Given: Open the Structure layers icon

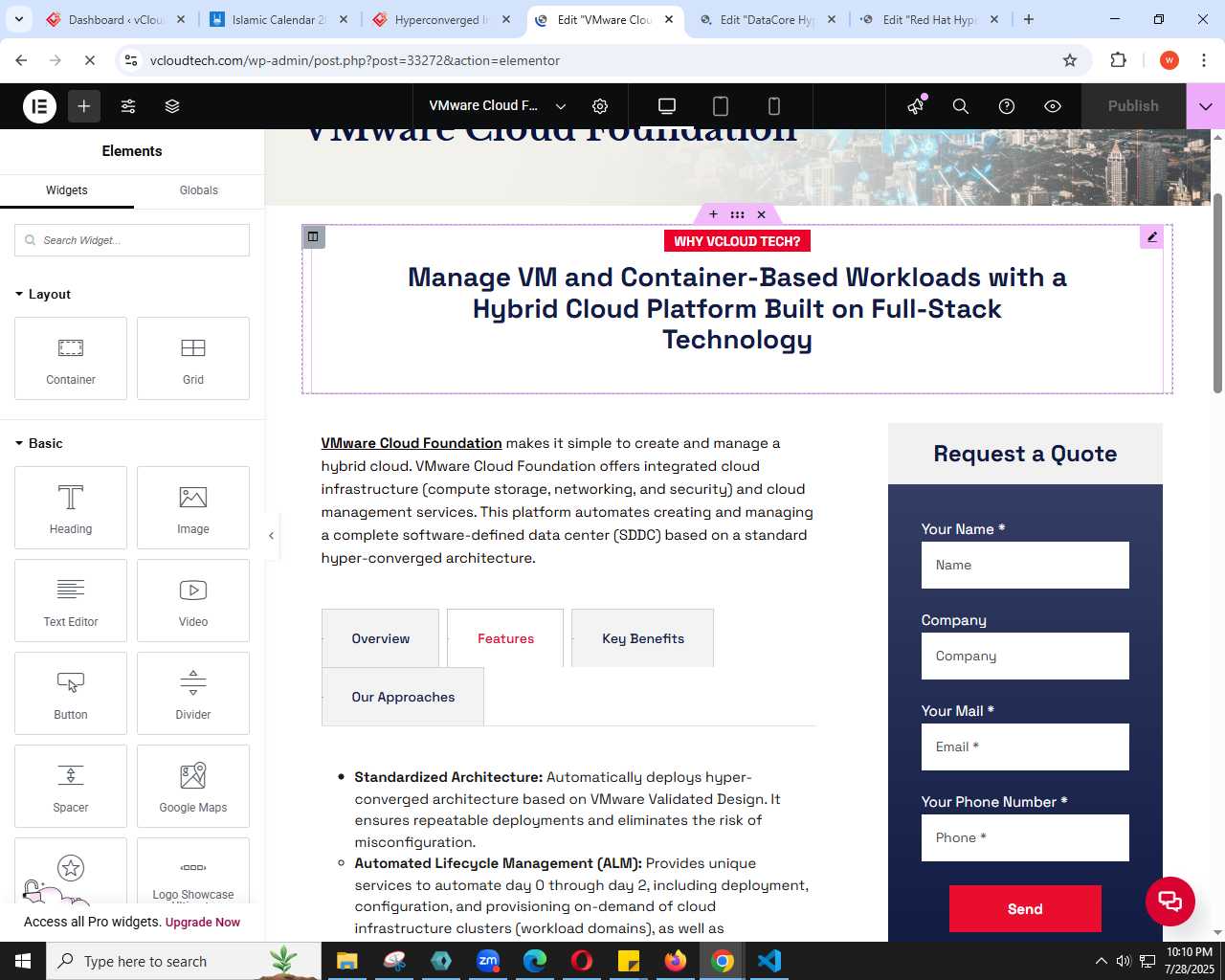Looking at the screenshot, I should pyautogui.click(x=172, y=106).
